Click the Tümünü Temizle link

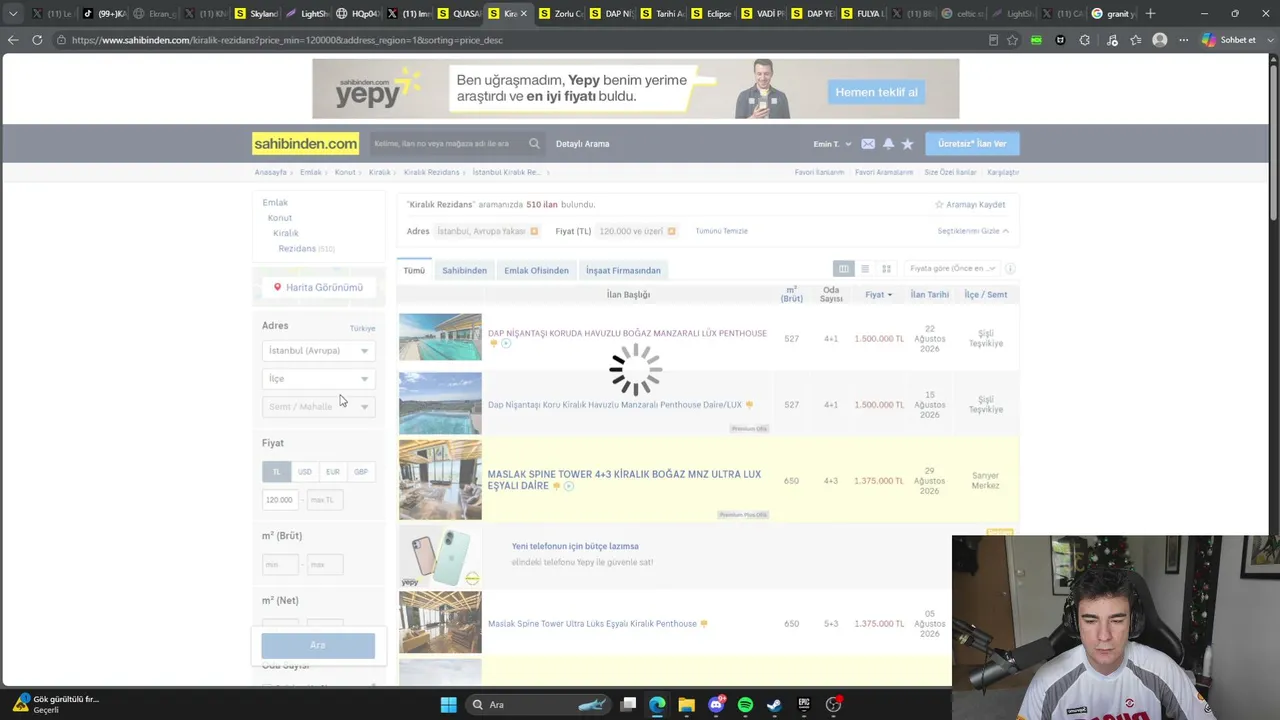(x=721, y=231)
